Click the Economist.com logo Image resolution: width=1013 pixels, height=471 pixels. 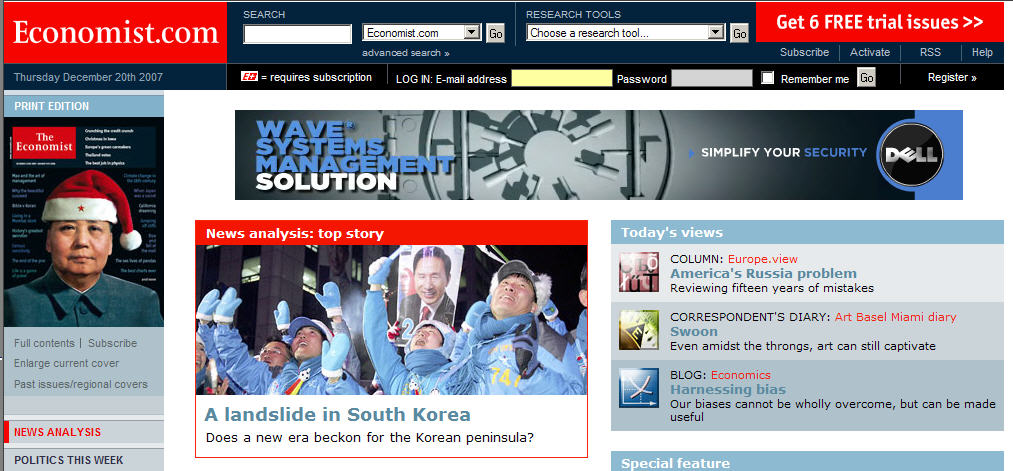coord(115,32)
